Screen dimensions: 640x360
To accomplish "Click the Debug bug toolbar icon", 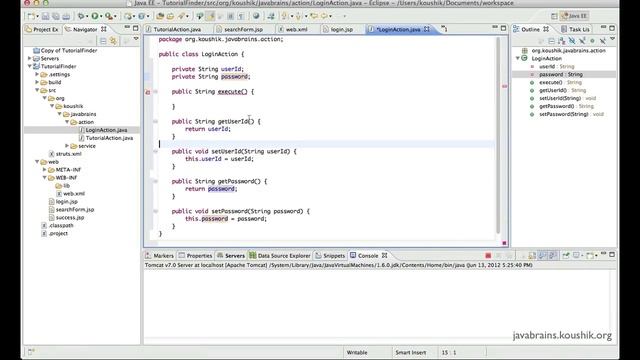I will coord(81,16).
